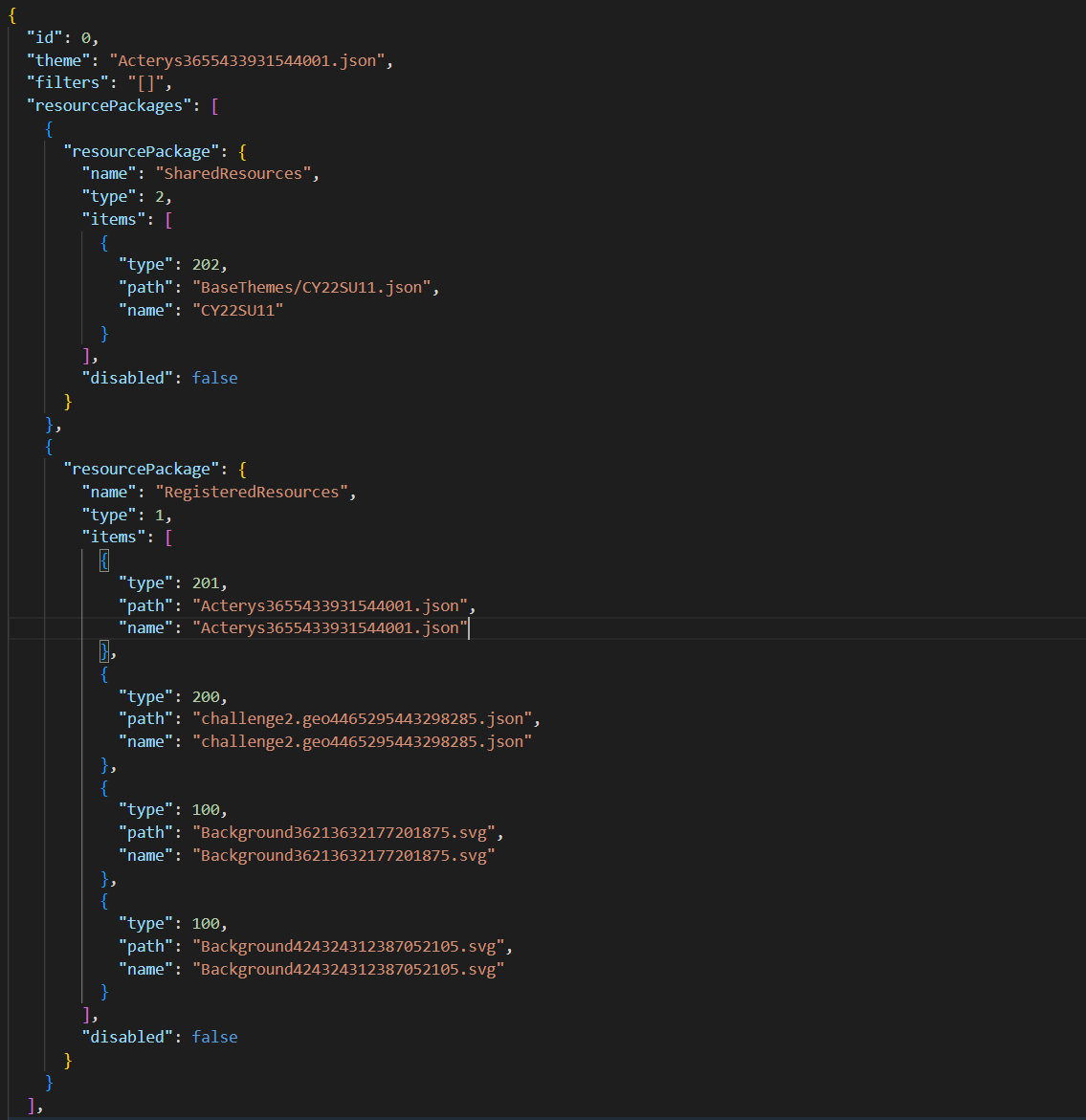Click the "items" key under SharedResources
This screenshot has width=1086, height=1120.
pos(114,219)
